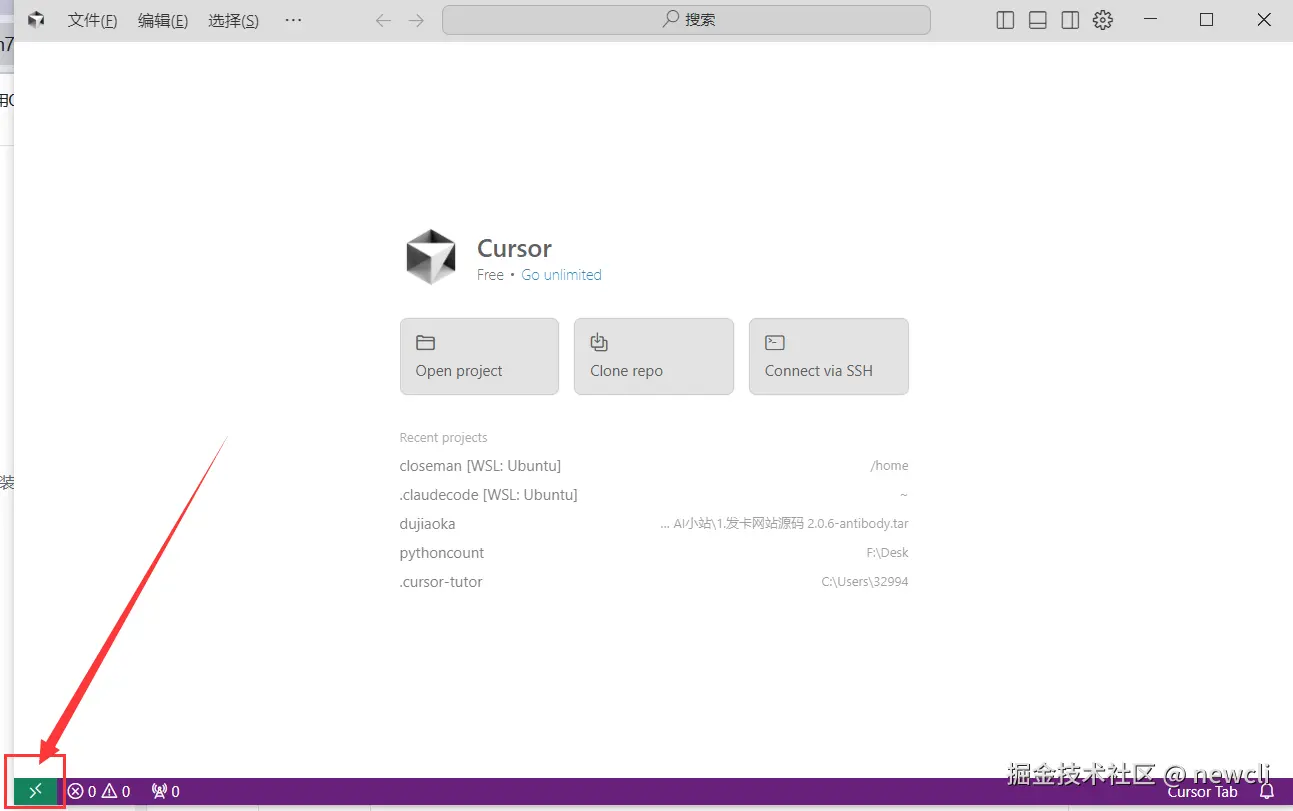Click the large Cursor cube logo

[x=431, y=257]
